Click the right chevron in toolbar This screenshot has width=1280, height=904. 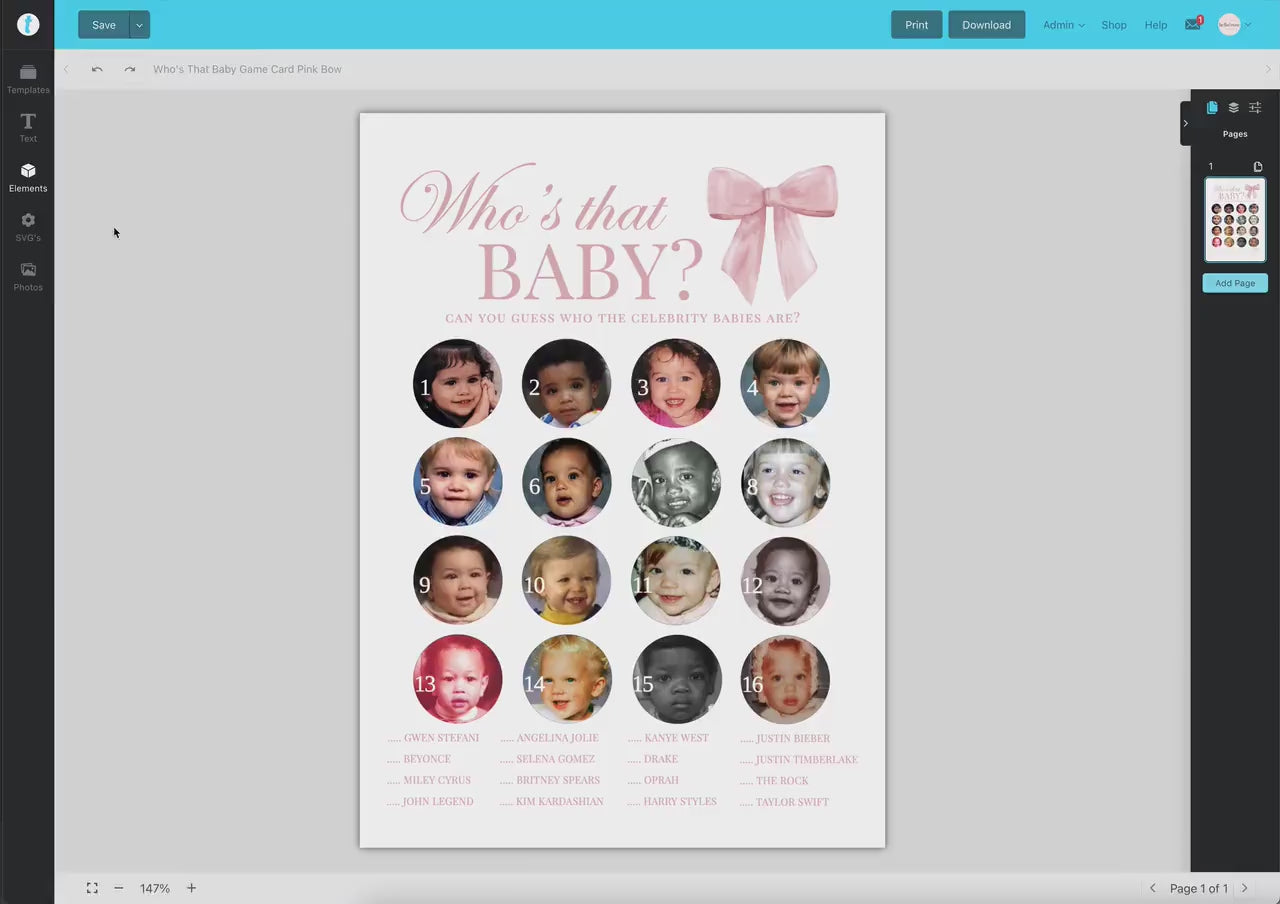[x=1268, y=69]
